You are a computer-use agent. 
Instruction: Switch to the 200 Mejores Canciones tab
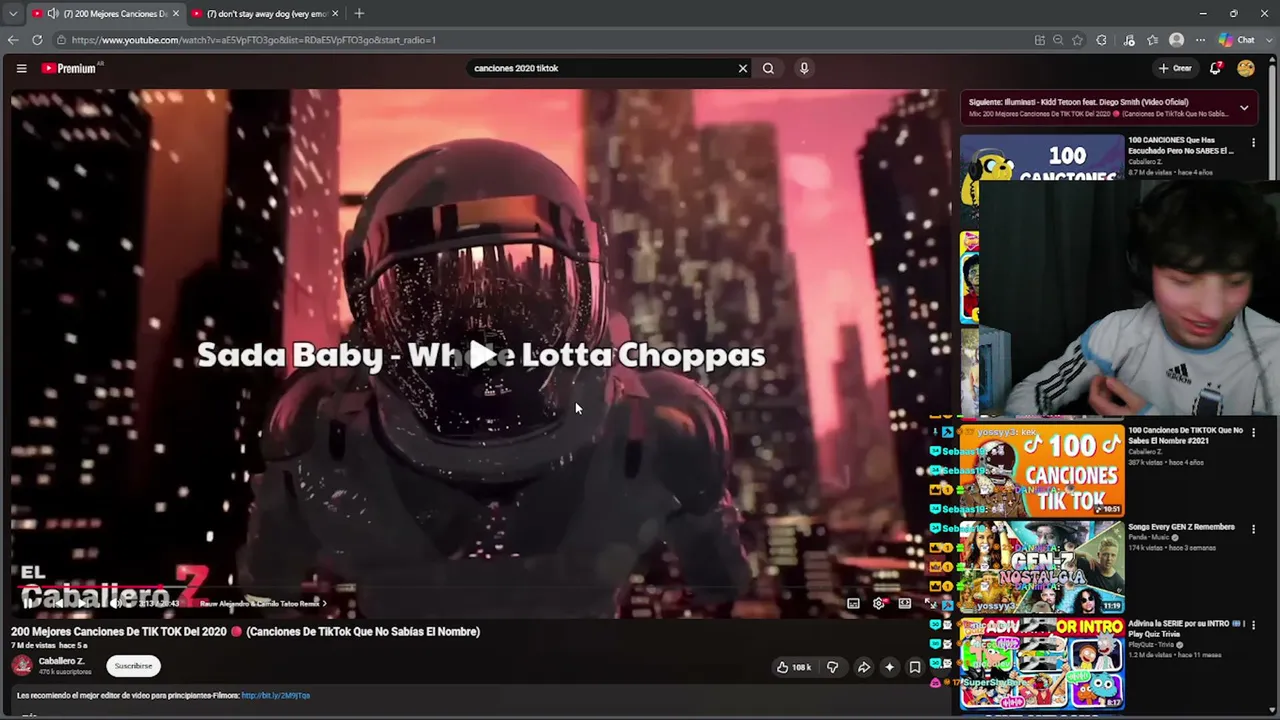point(106,14)
